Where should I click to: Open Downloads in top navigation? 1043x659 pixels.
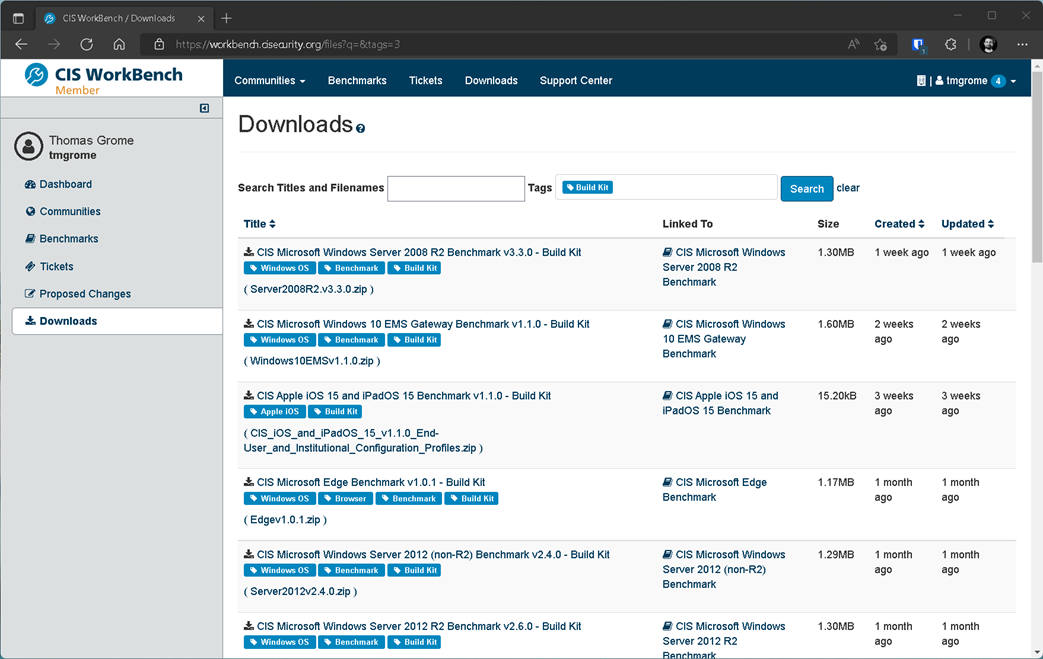click(x=491, y=80)
